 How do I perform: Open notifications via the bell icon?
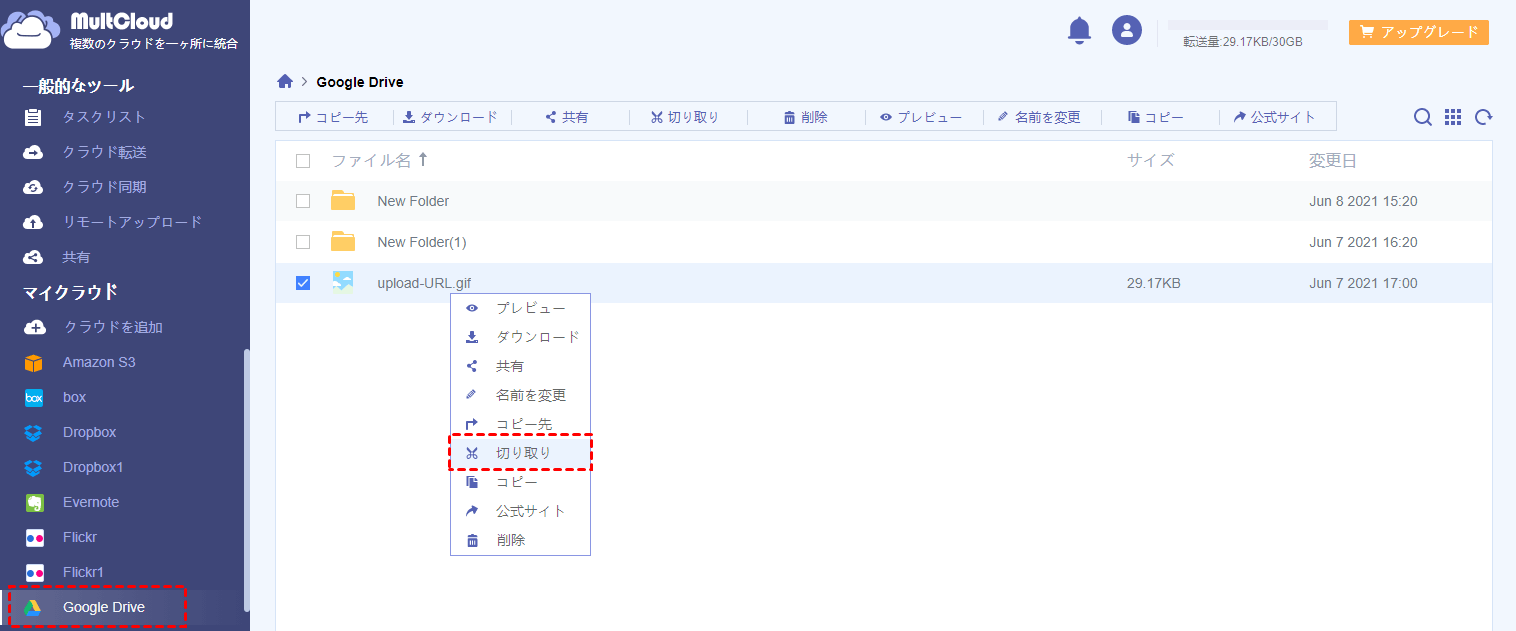pyautogui.click(x=1079, y=30)
